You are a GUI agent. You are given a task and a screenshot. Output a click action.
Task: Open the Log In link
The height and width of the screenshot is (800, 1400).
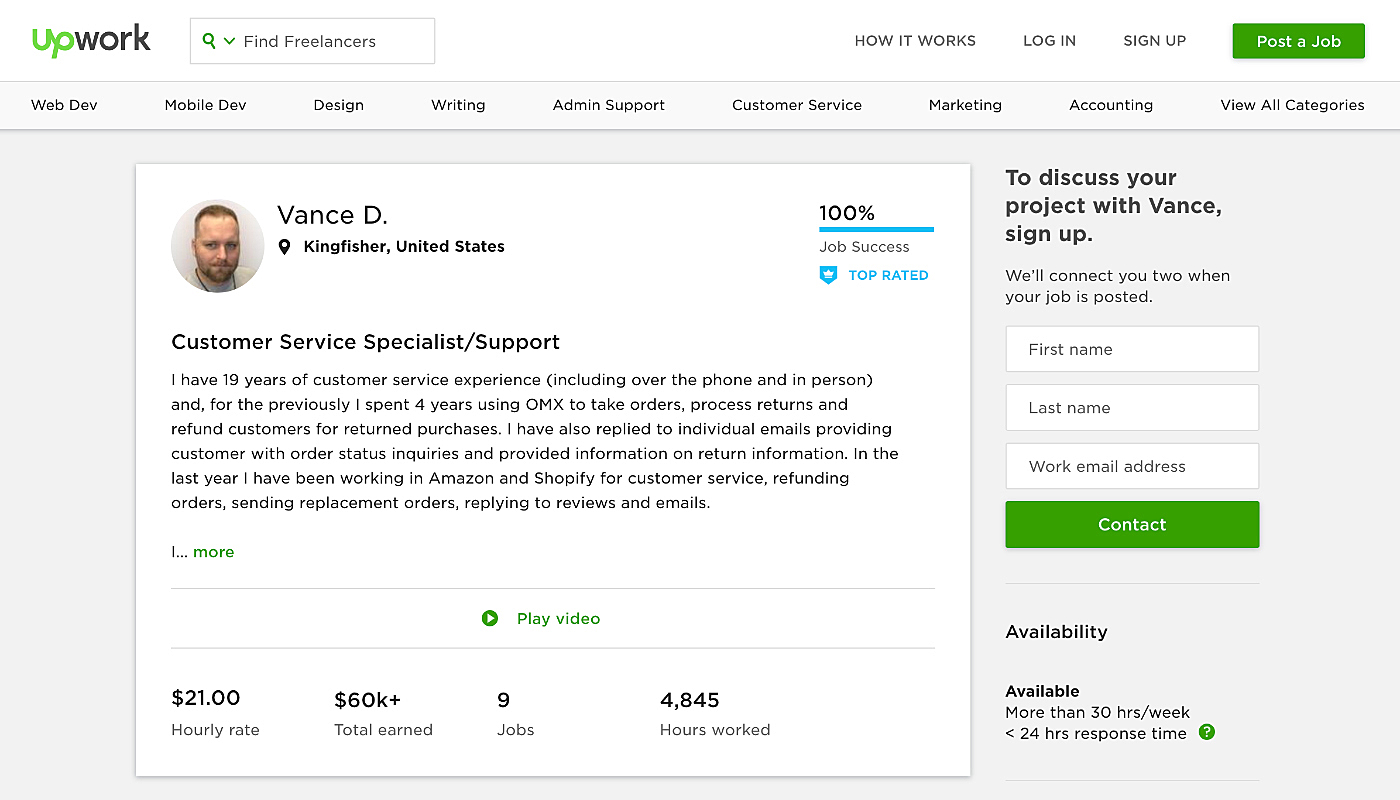(1049, 41)
